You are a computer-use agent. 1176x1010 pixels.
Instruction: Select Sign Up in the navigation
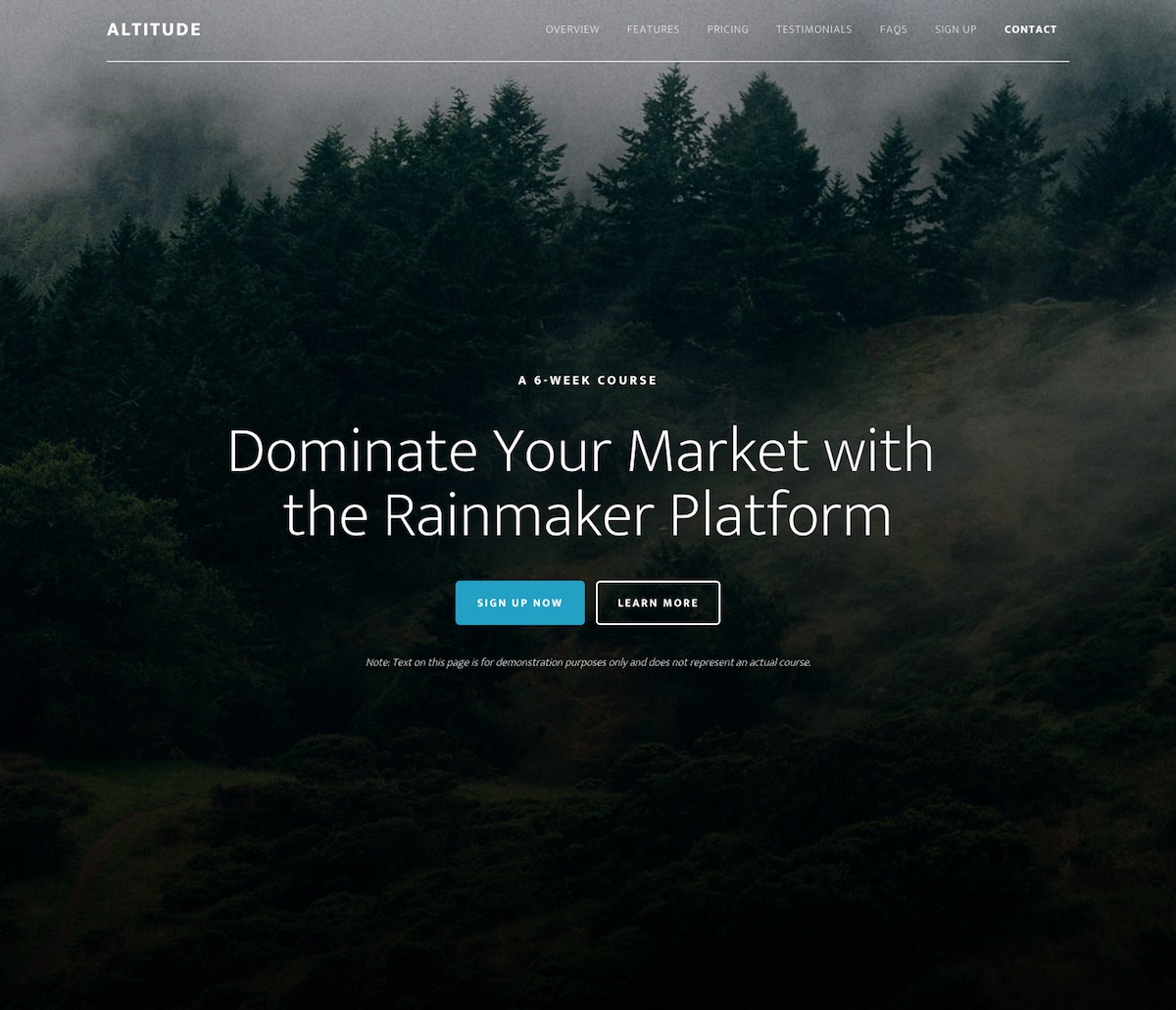coord(955,29)
